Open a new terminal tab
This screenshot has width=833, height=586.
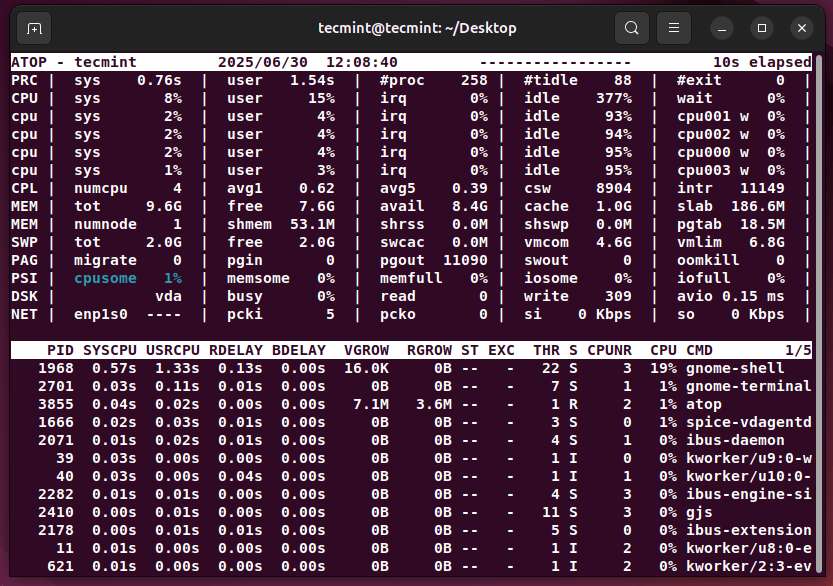[x=33, y=28]
